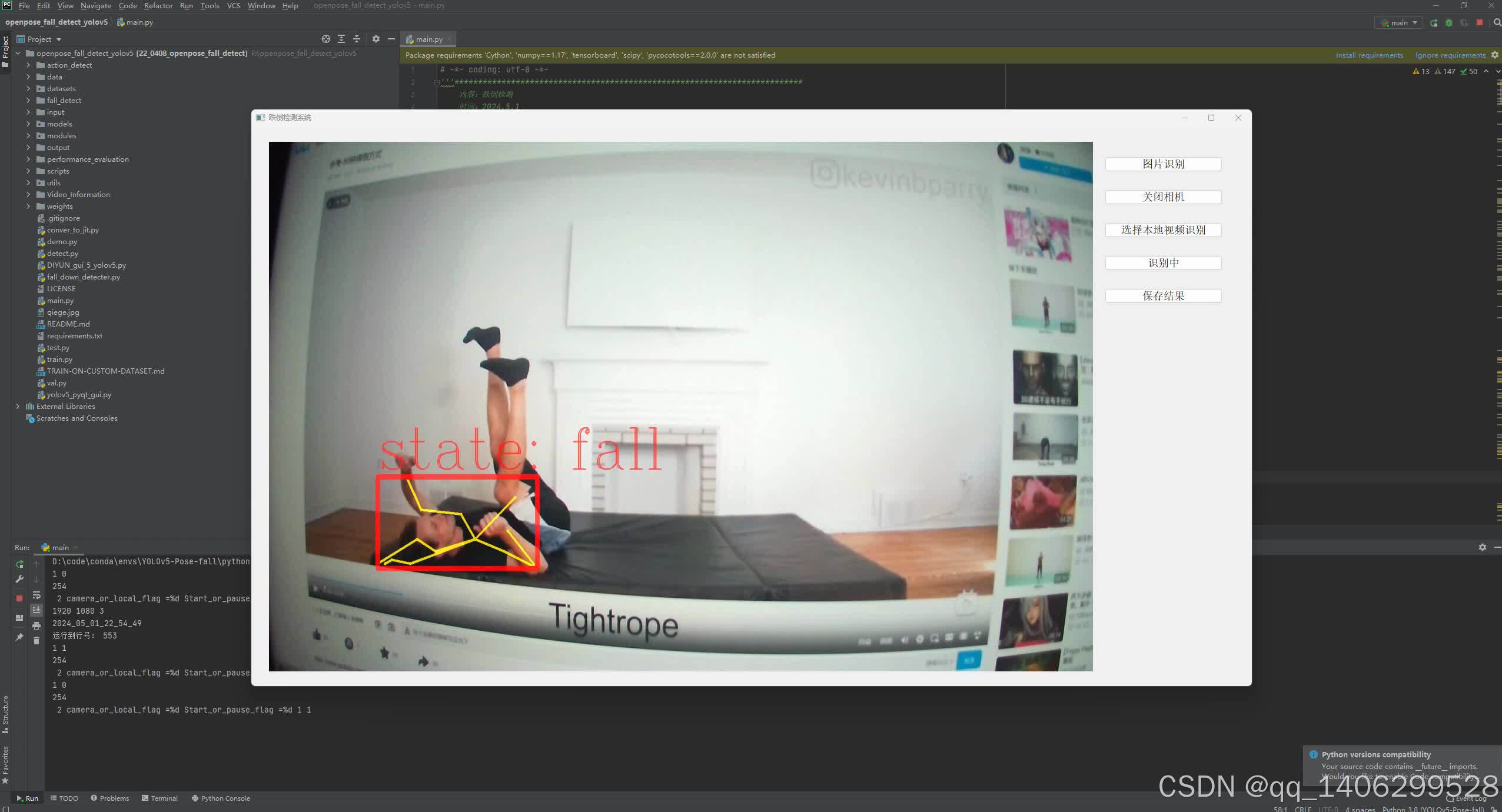Image resolution: width=1502 pixels, height=812 pixels.
Task: Open Scratches and Consoles node
Action: click(77, 418)
